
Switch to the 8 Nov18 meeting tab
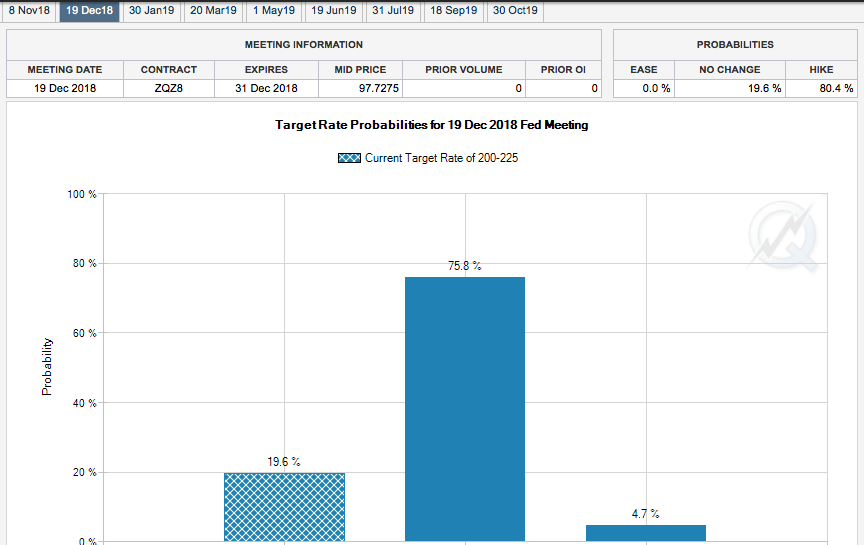tap(29, 11)
